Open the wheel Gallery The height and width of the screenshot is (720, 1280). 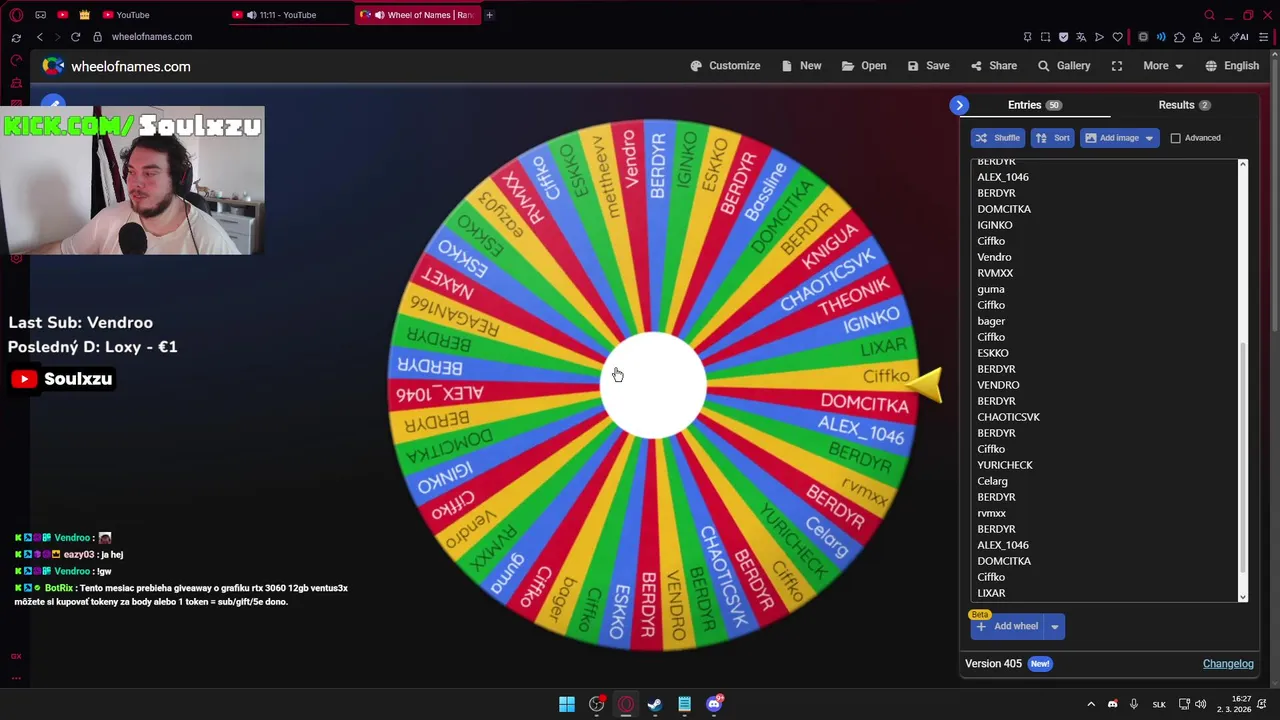1064,66
